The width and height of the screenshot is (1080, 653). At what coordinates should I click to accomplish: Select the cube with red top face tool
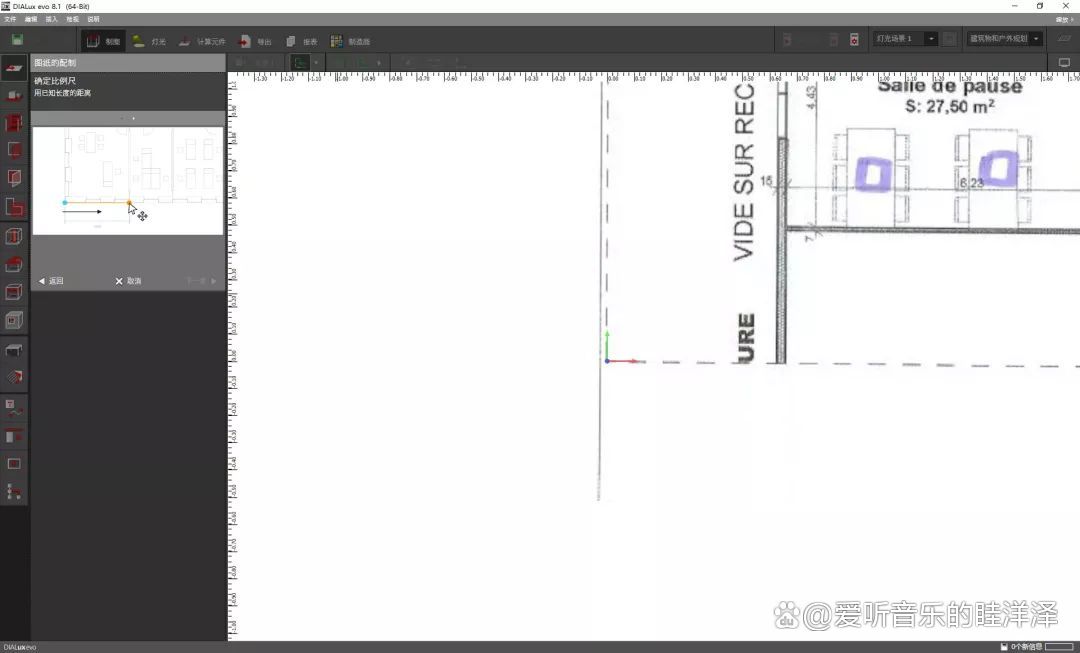(14, 292)
